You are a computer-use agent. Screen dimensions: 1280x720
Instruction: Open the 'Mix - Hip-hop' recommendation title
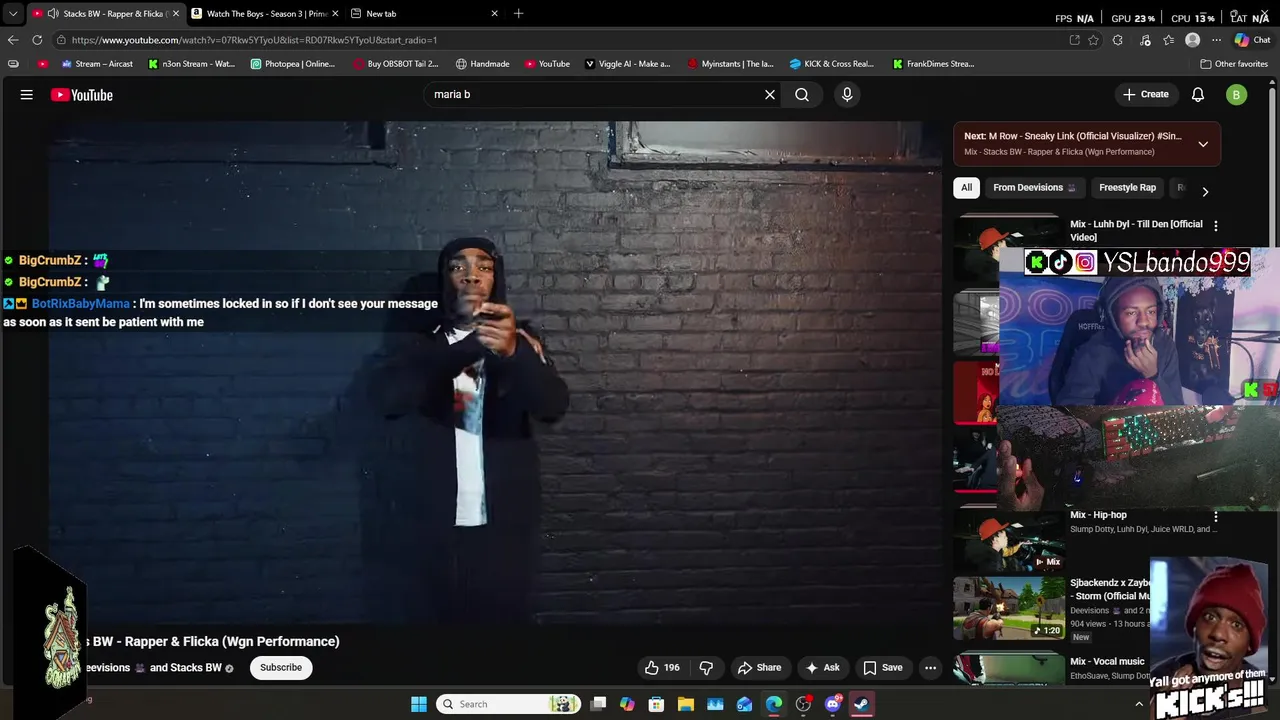pos(1098,515)
